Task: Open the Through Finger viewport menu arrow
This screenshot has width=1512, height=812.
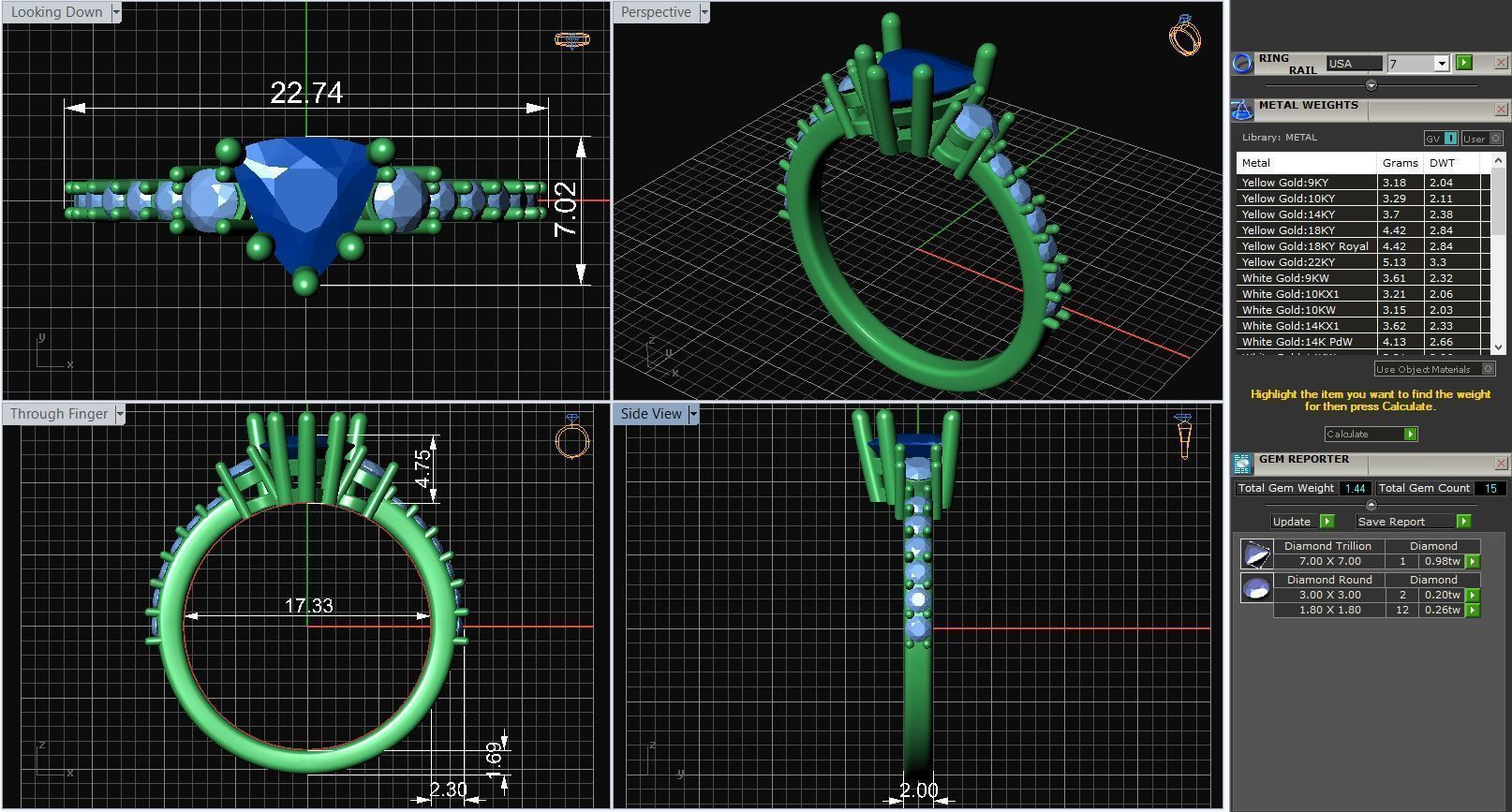Action: pyautogui.click(x=120, y=414)
